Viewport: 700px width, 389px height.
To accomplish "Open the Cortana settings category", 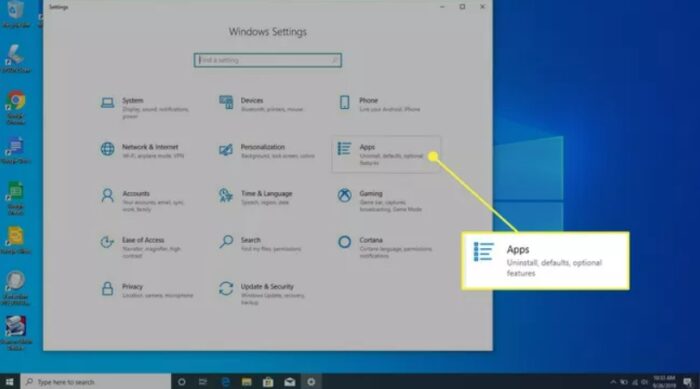I will coord(384,247).
